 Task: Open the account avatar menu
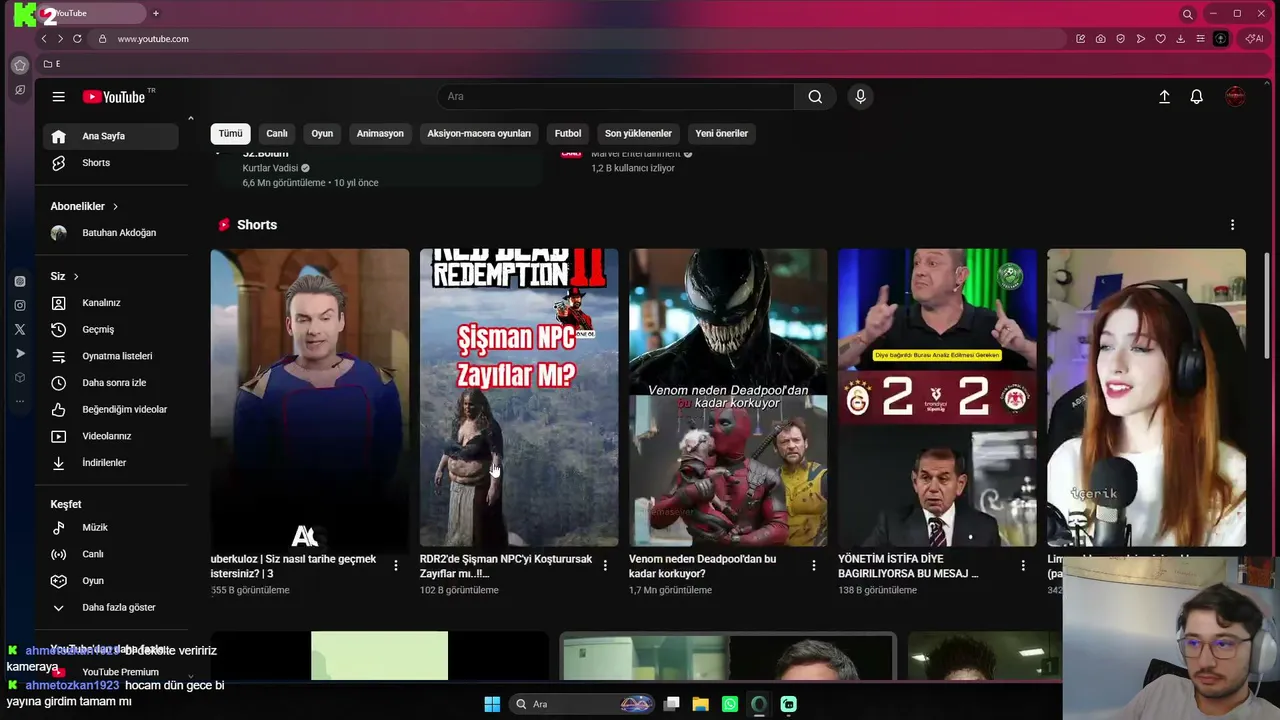(1235, 97)
